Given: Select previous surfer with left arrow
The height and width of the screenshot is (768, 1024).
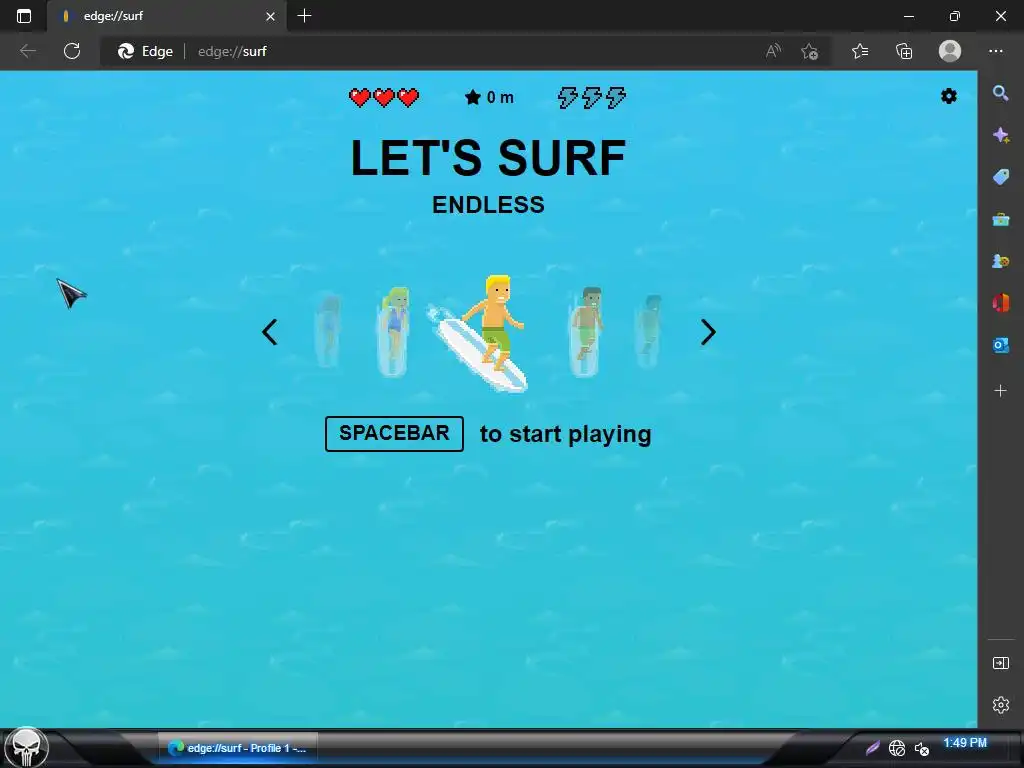Looking at the screenshot, I should tap(270, 332).
